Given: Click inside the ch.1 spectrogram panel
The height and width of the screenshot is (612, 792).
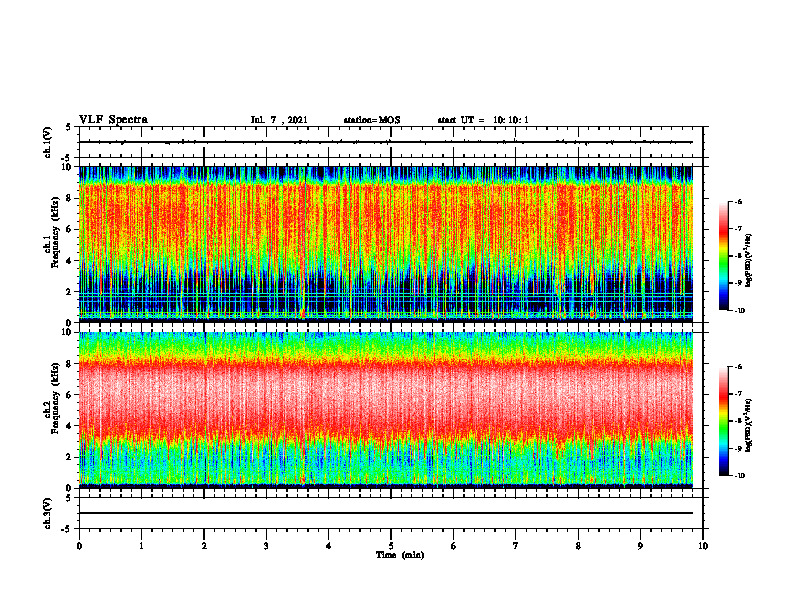Looking at the screenshot, I should click(x=386, y=244).
